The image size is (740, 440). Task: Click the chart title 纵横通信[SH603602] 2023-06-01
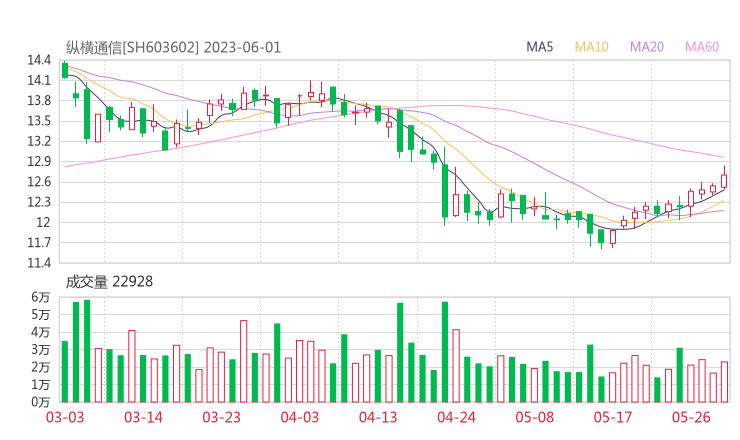tap(173, 48)
